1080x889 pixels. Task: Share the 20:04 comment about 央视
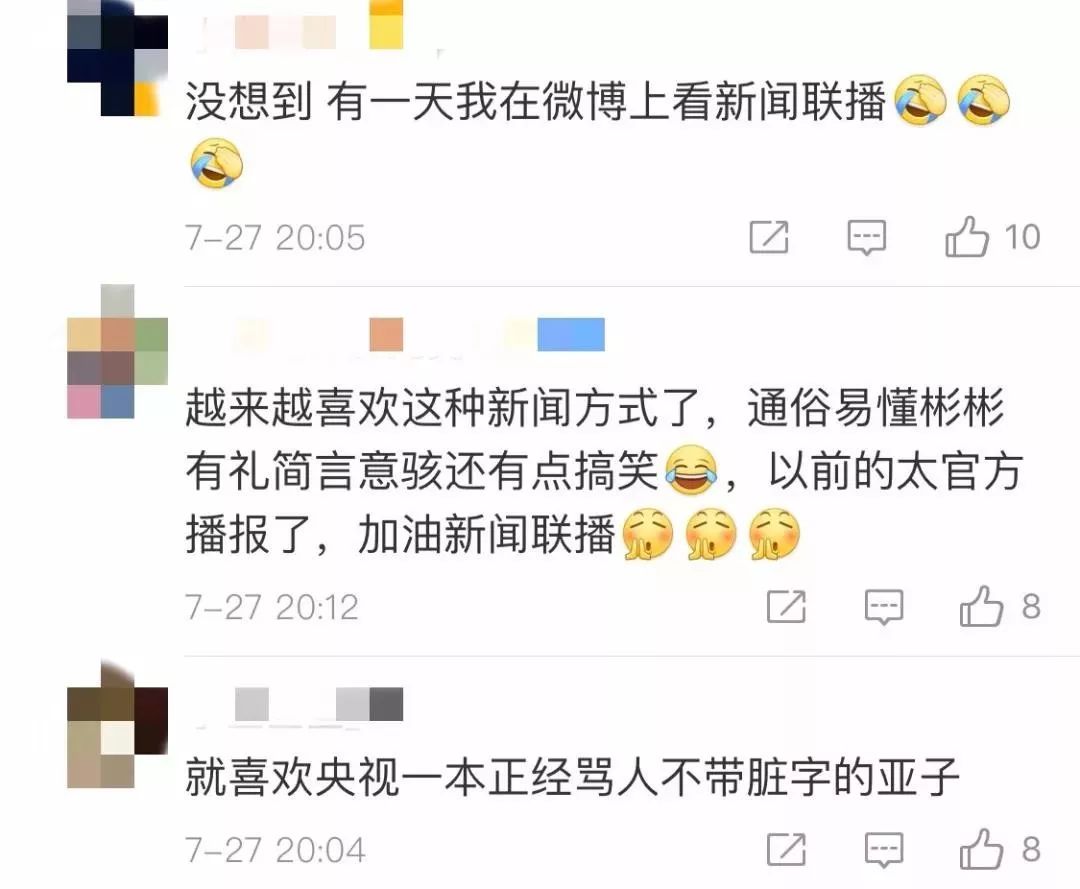(786, 849)
